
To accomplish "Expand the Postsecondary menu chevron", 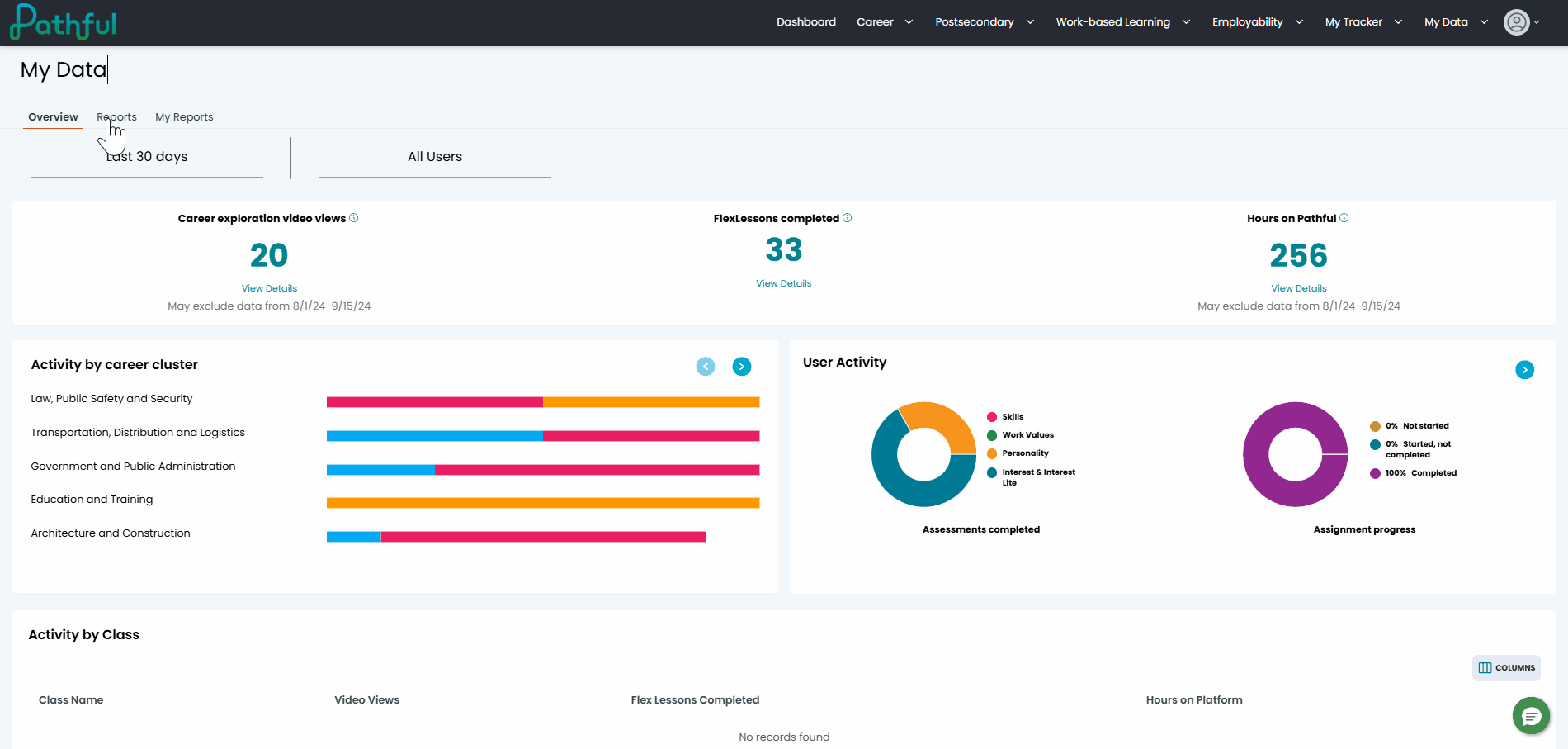I will [1030, 22].
